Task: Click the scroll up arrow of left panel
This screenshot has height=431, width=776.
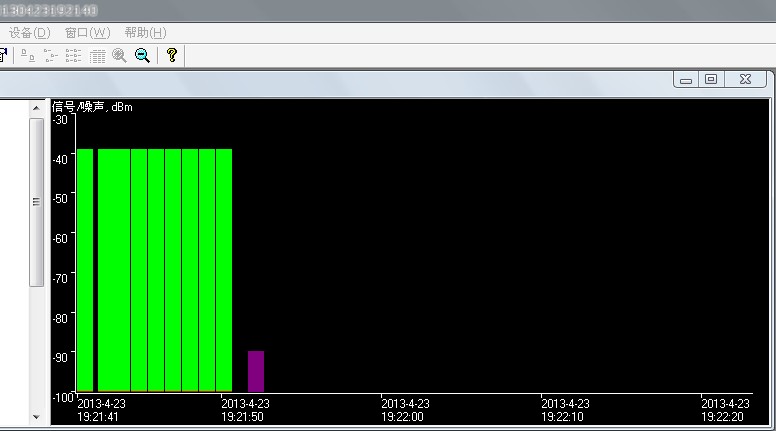Action: click(x=37, y=106)
